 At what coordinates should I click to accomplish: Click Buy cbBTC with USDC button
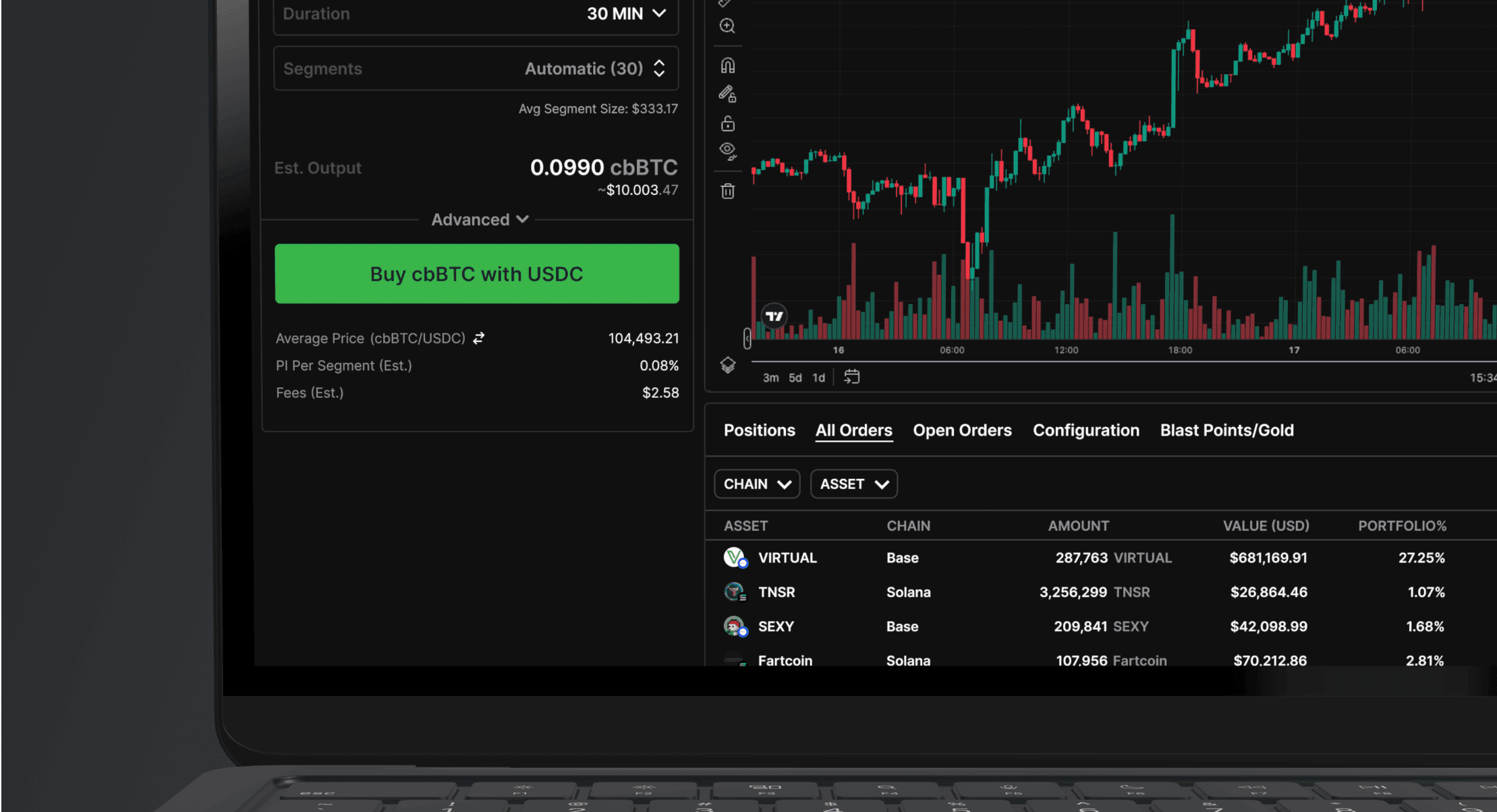click(477, 274)
